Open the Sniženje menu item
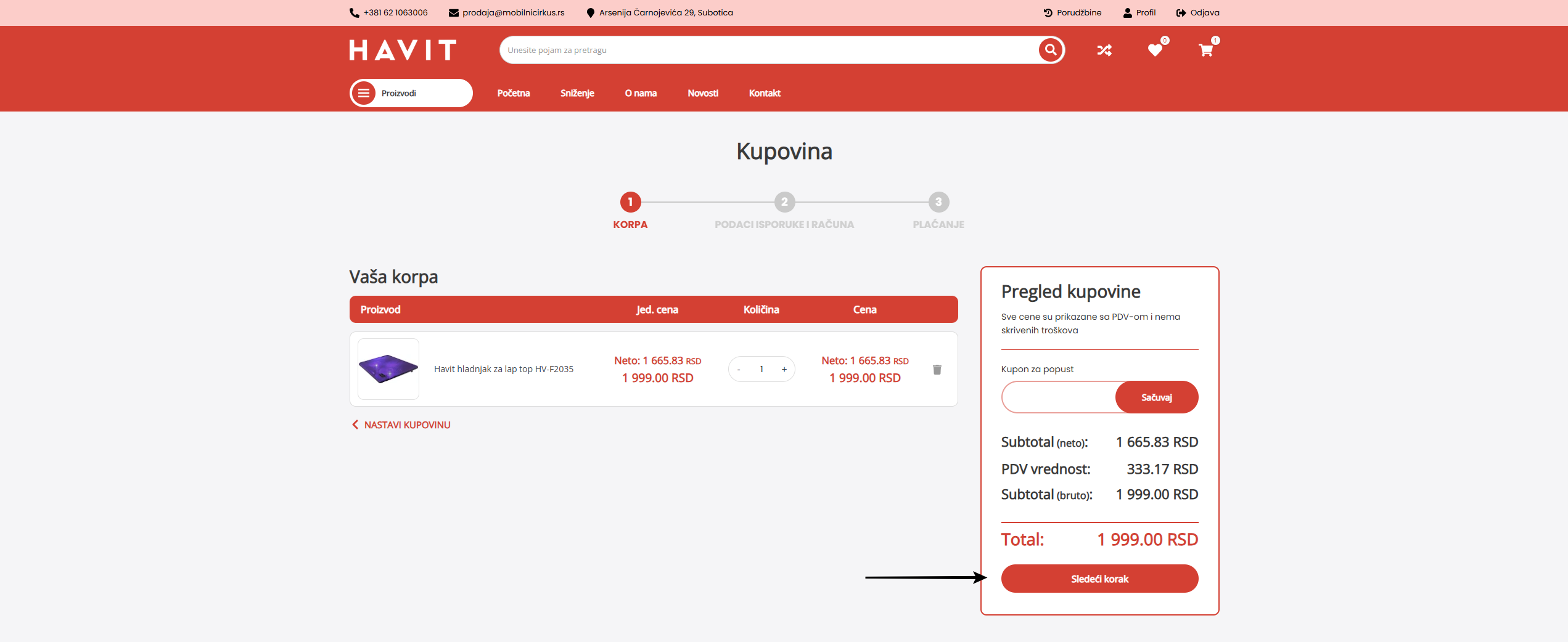This screenshot has width=1568, height=642. (x=577, y=93)
